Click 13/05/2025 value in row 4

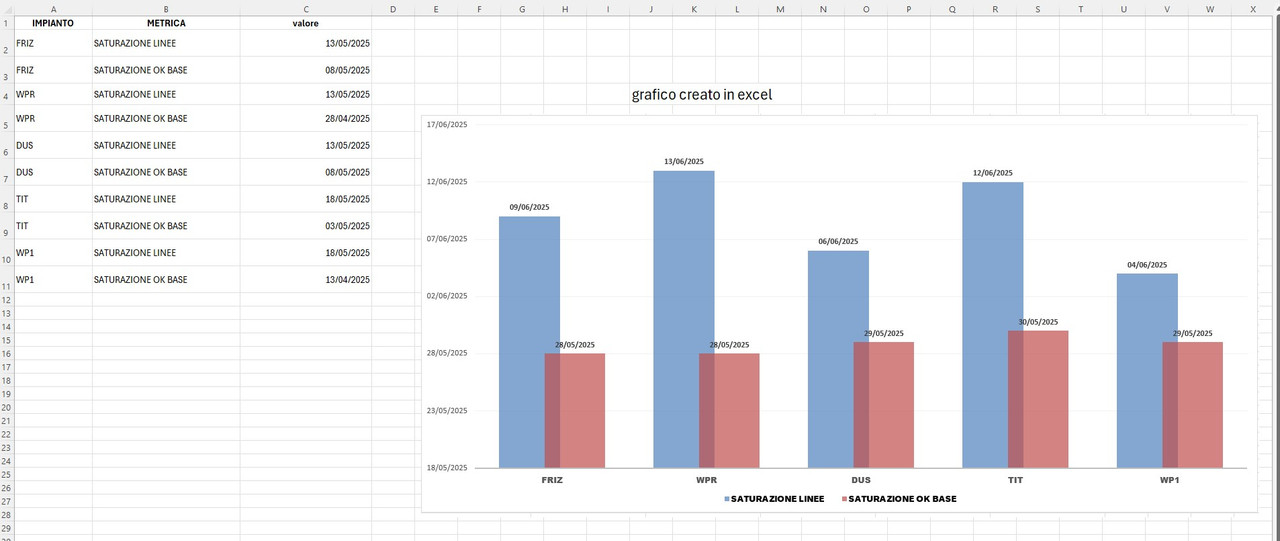(x=306, y=94)
